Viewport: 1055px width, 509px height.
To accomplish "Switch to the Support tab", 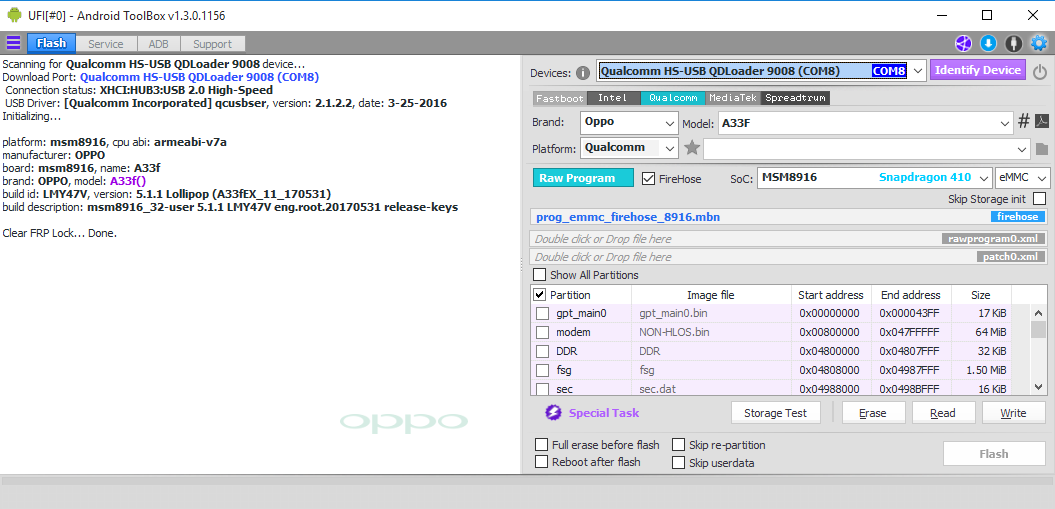I will pyautogui.click(x=212, y=44).
